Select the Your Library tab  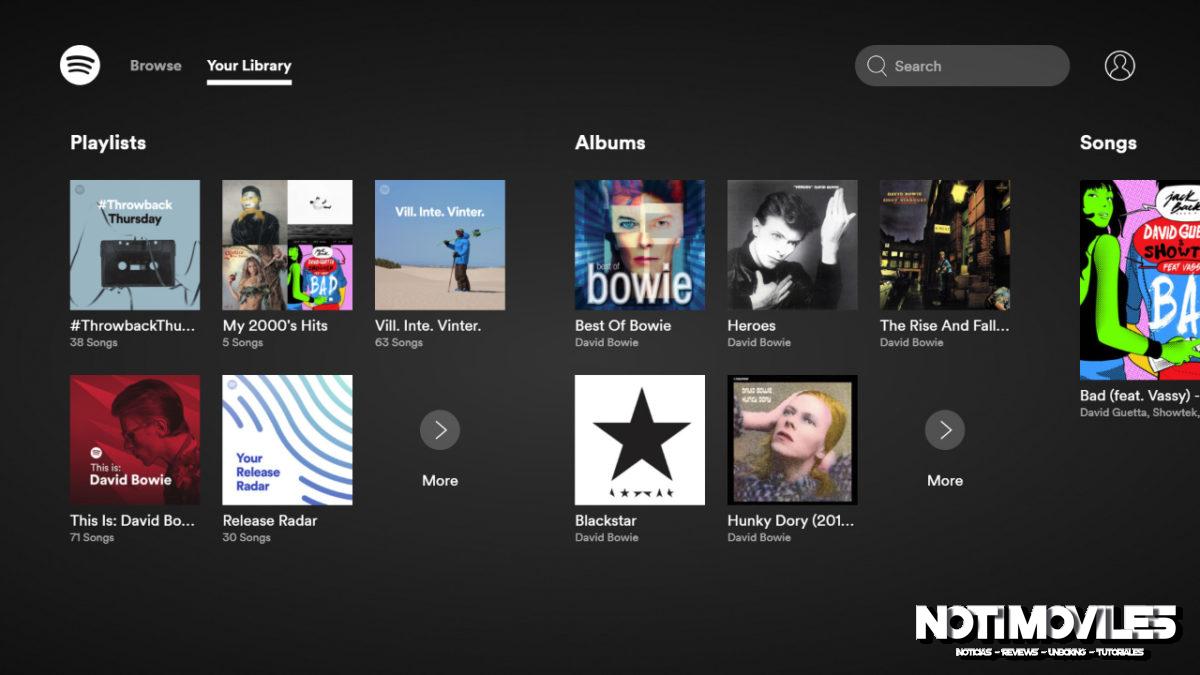pyautogui.click(x=248, y=65)
